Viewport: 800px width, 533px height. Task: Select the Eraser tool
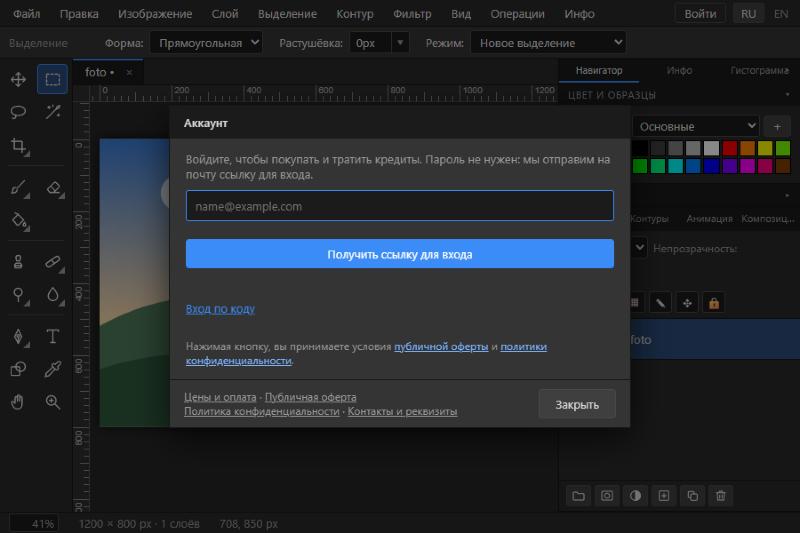[x=53, y=188]
